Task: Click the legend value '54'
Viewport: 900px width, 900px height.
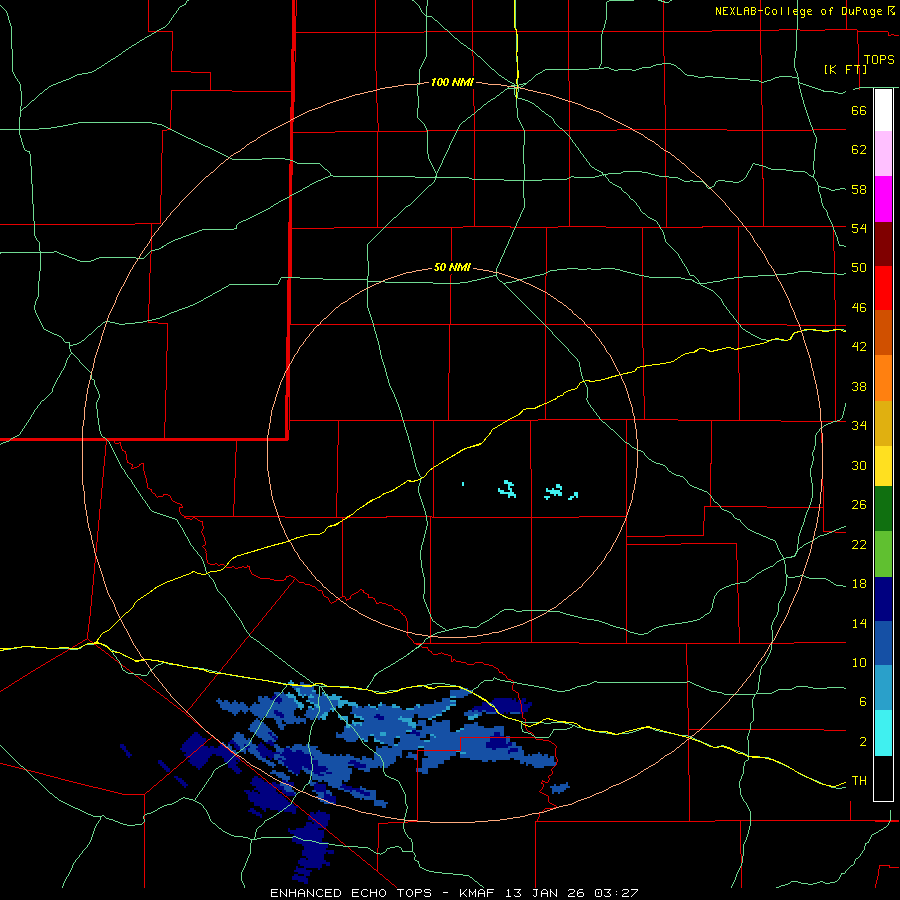Action: (859, 228)
